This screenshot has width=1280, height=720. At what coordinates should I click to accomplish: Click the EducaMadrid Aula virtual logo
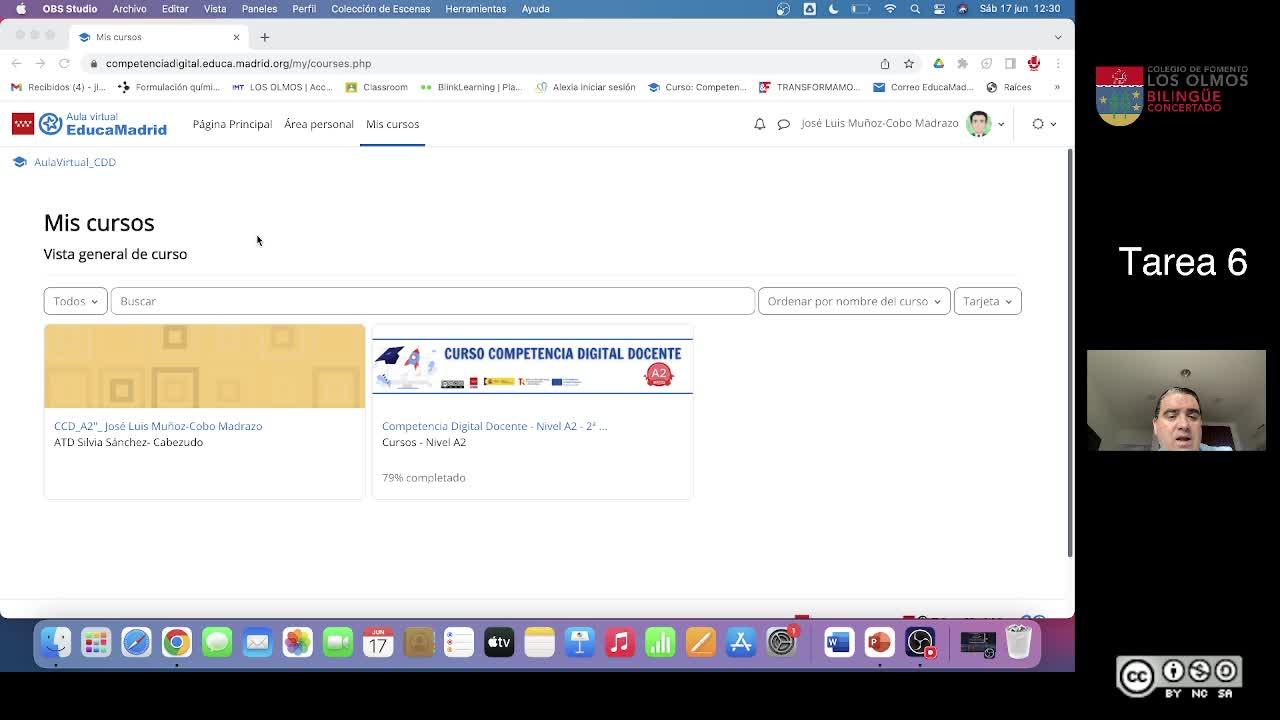point(89,124)
